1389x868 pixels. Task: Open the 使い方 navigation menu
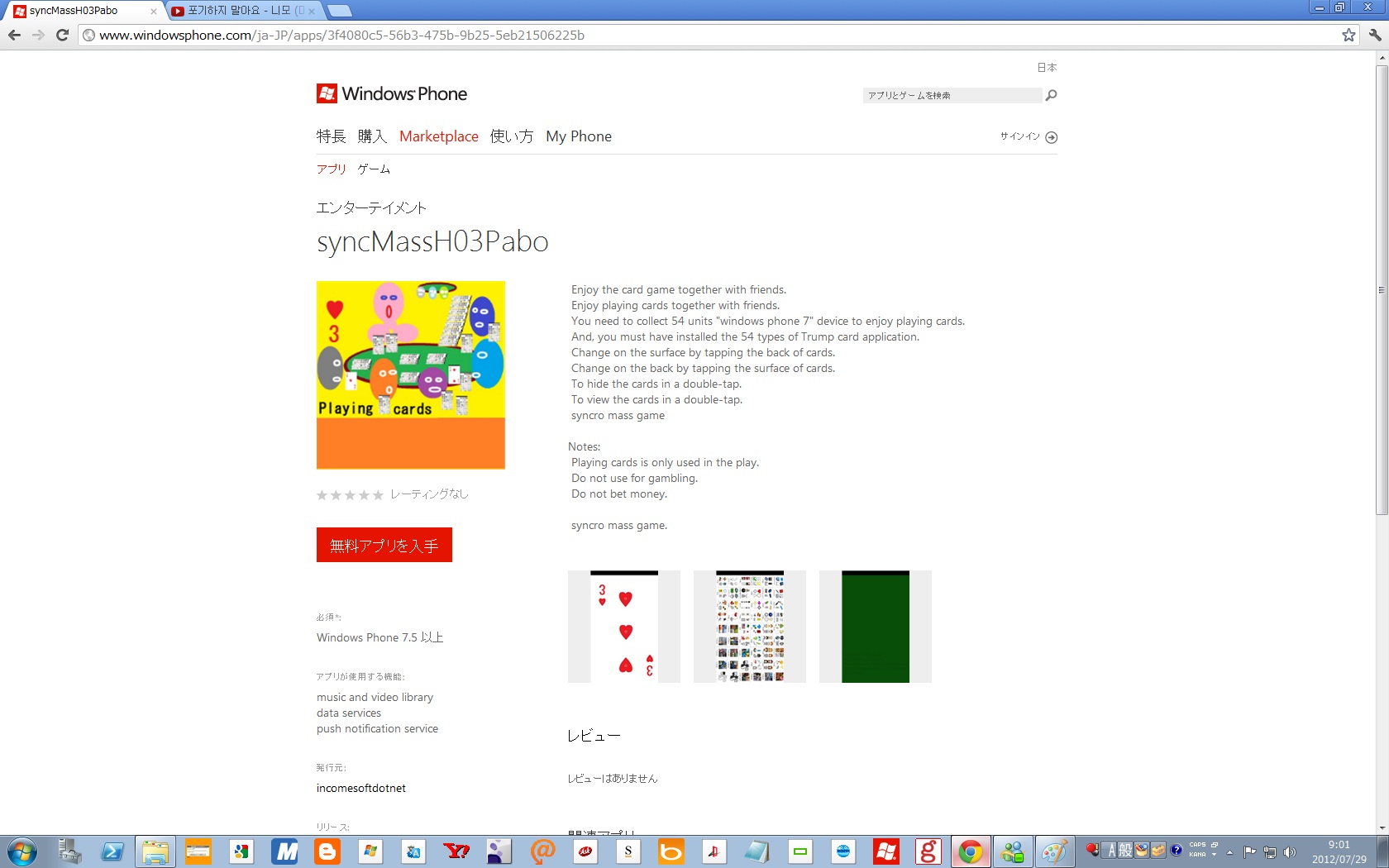512,136
